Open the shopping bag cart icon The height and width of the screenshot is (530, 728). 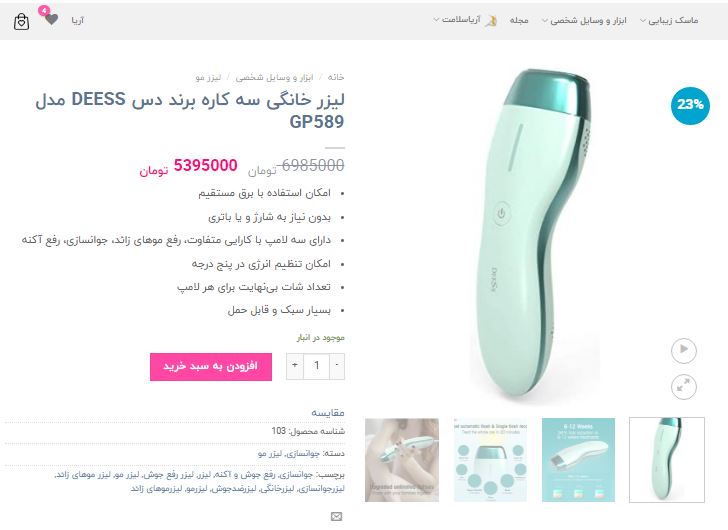click(x=21, y=21)
